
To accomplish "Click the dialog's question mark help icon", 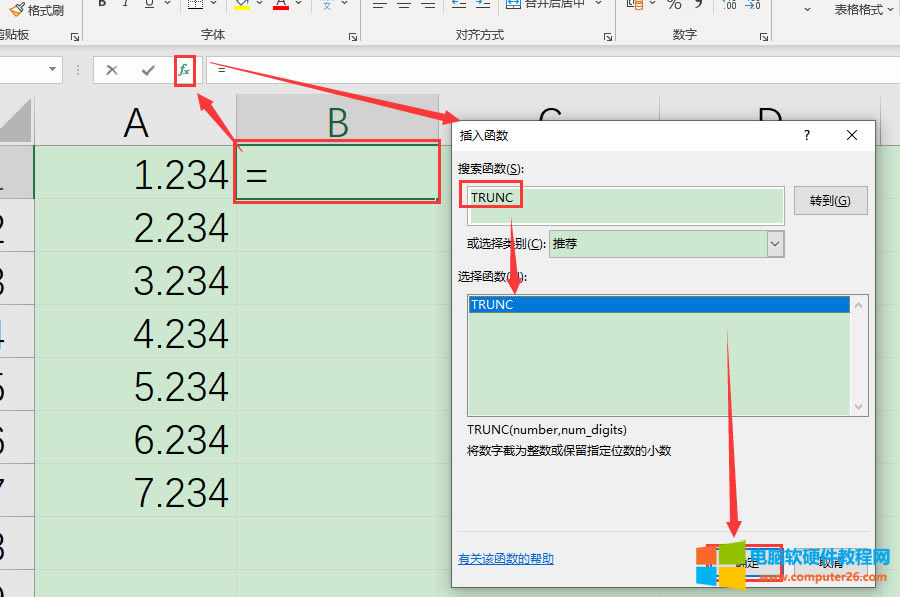I will point(807,135).
